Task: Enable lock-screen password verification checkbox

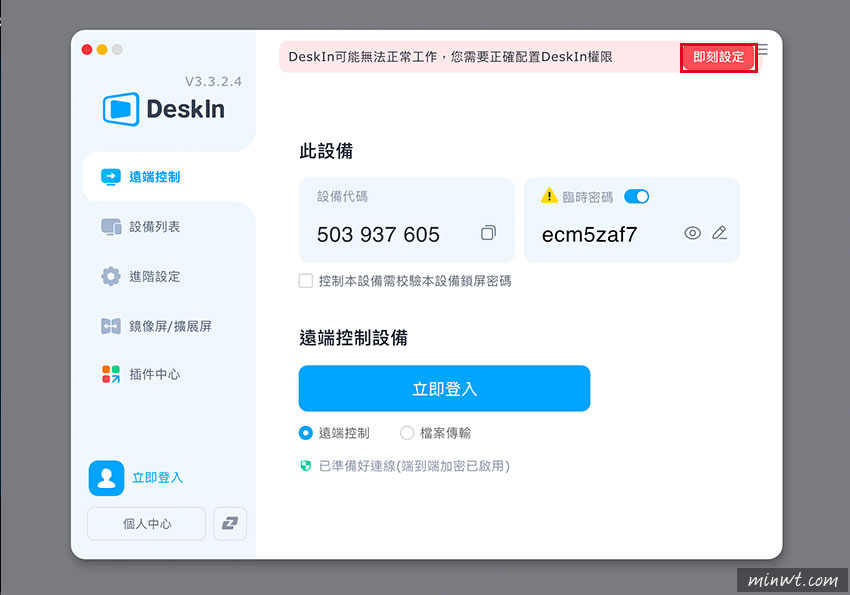Action: coord(306,281)
